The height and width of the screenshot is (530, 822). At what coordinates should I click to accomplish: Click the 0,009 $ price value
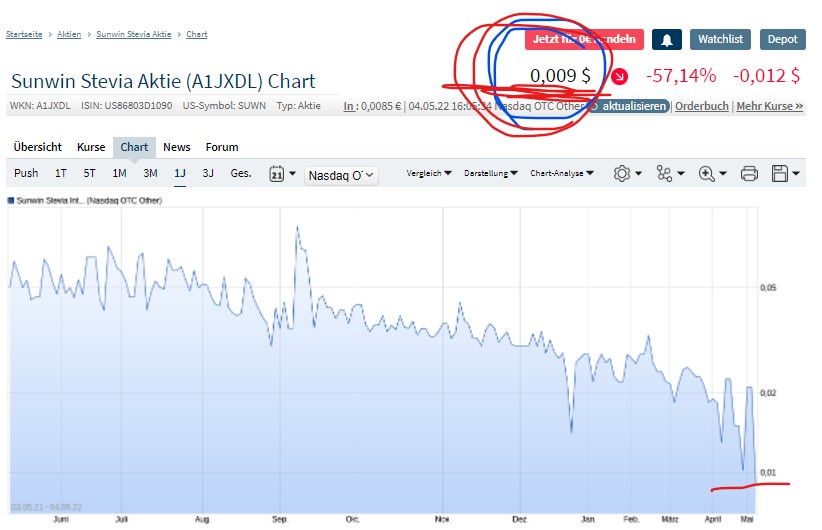click(x=560, y=76)
